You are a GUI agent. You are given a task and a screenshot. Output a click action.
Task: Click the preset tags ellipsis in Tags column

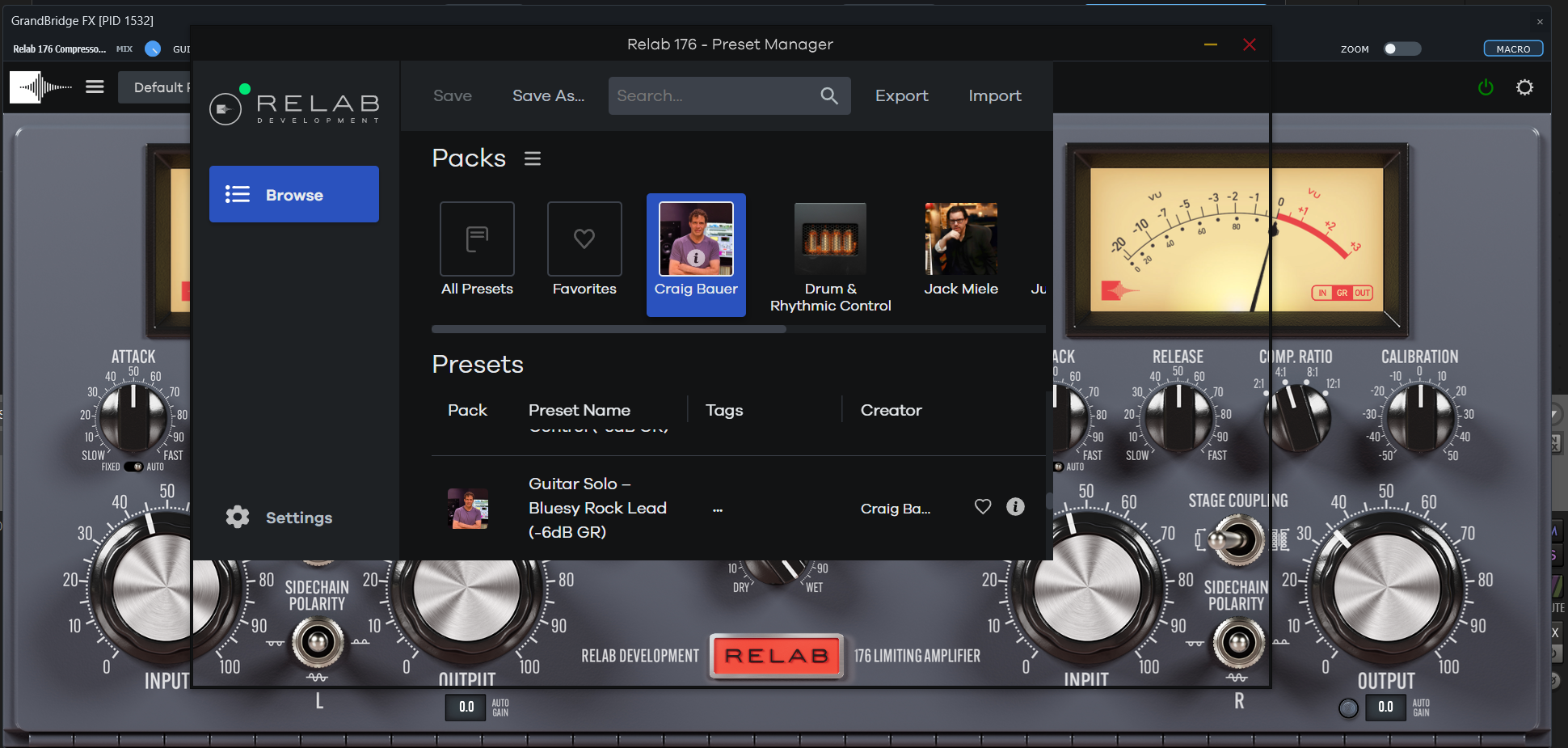pyautogui.click(x=718, y=509)
